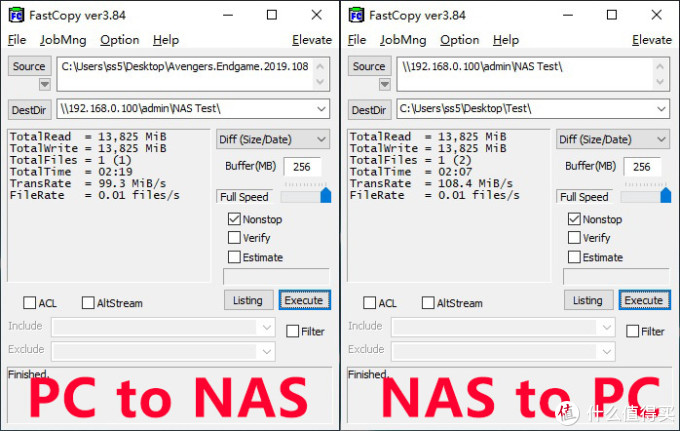
Task: Open Option menu in right window
Action: click(460, 40)
